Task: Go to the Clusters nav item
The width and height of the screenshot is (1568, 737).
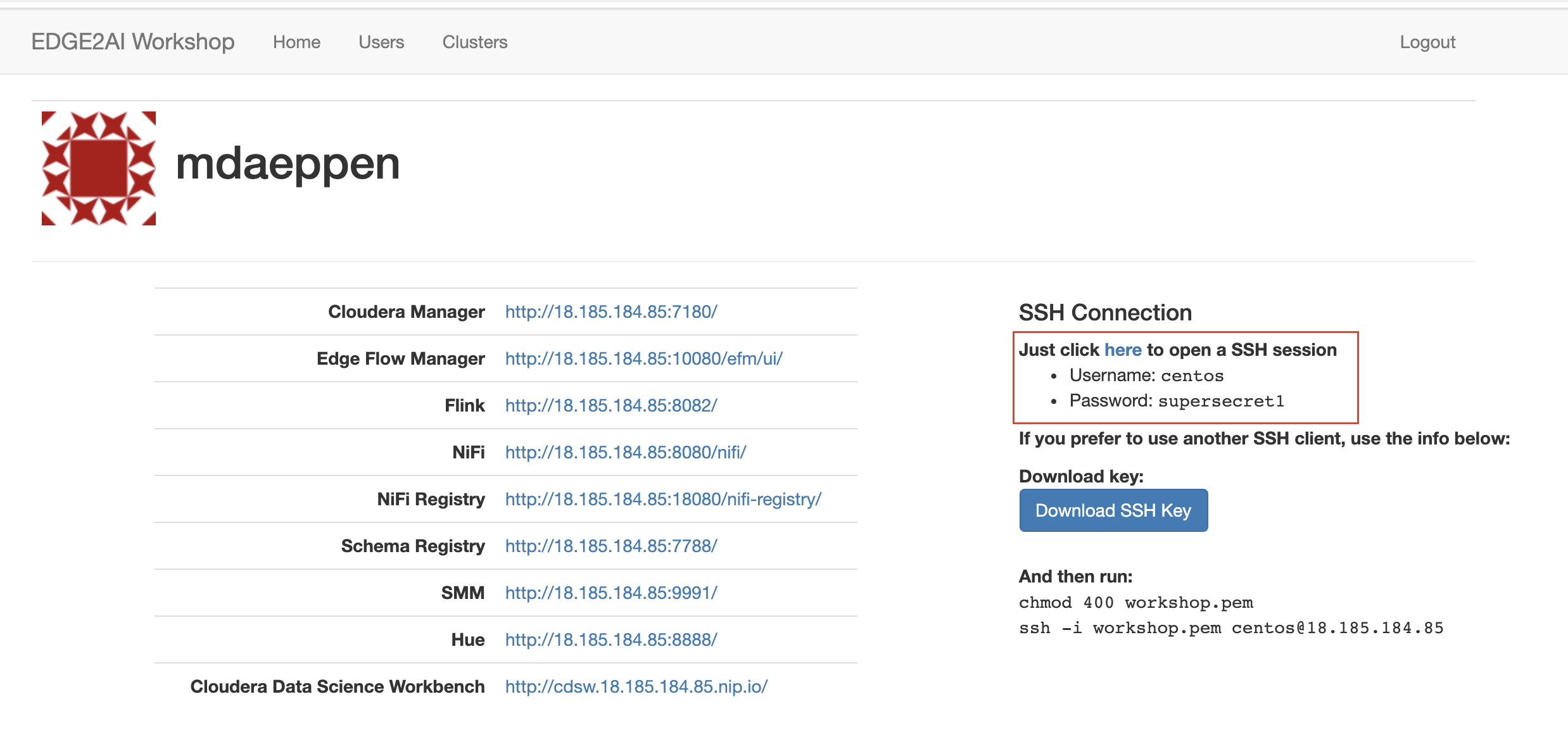Action: [475, 42]
